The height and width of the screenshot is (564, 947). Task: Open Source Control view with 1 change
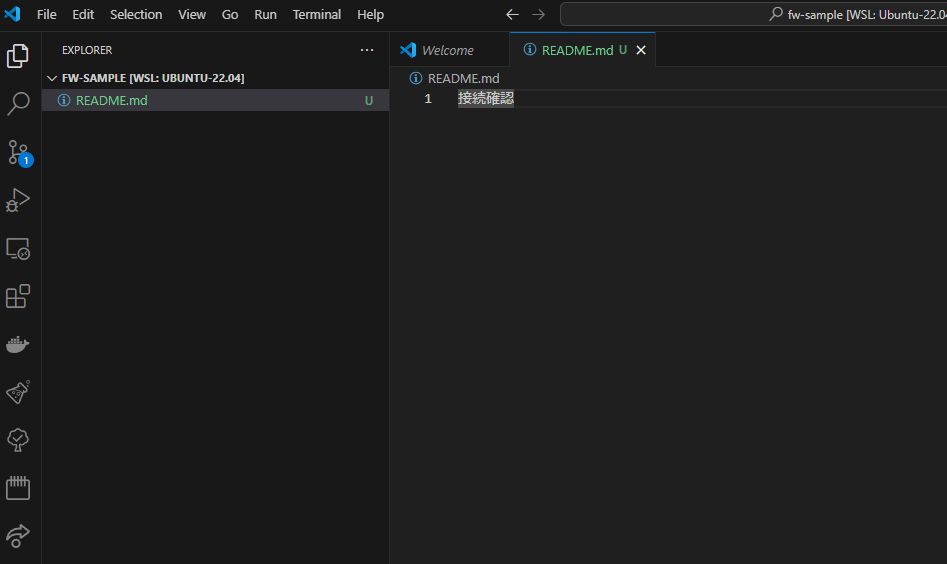(19, 153)
